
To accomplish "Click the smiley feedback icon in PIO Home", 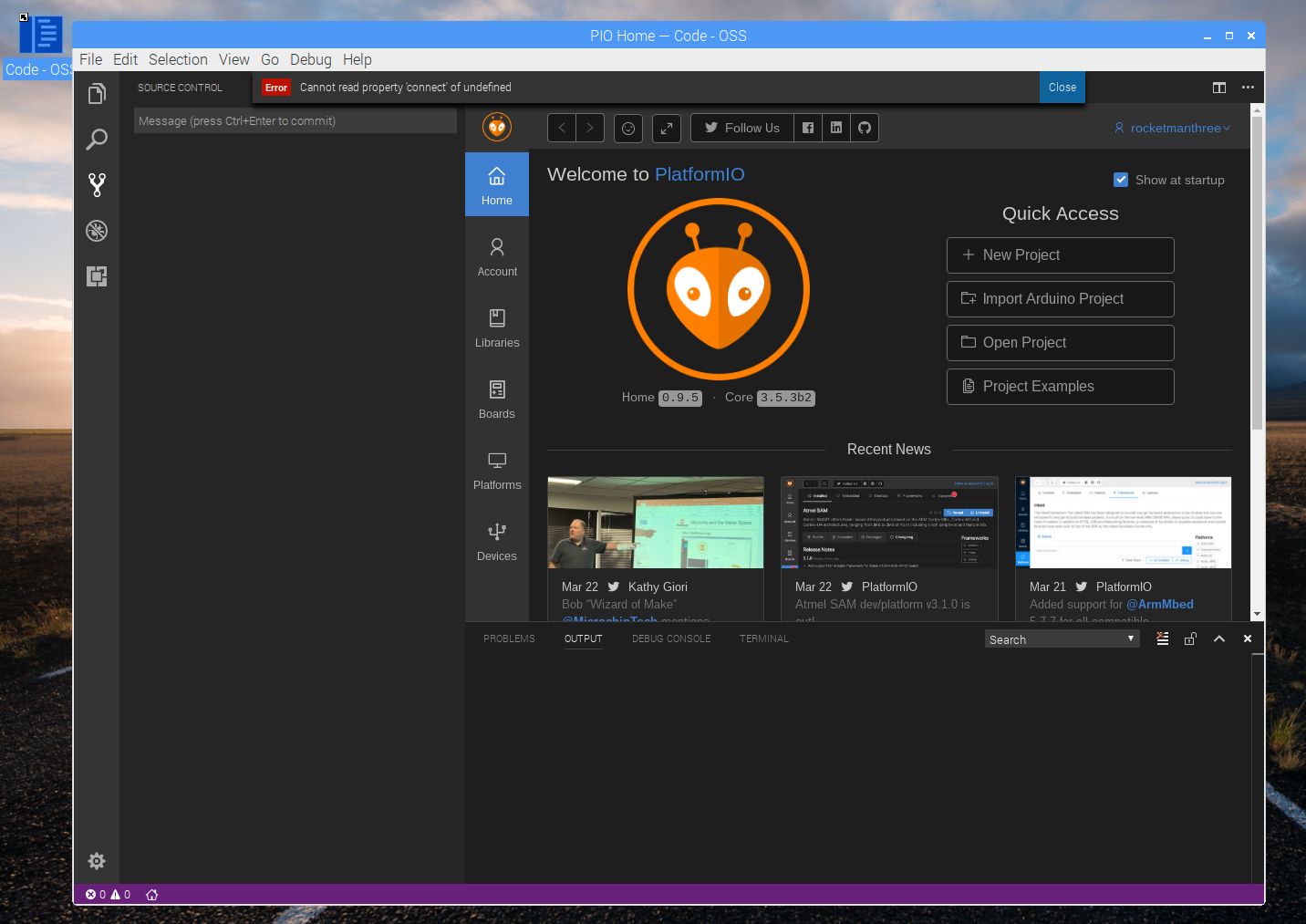I will pos(627,128).
